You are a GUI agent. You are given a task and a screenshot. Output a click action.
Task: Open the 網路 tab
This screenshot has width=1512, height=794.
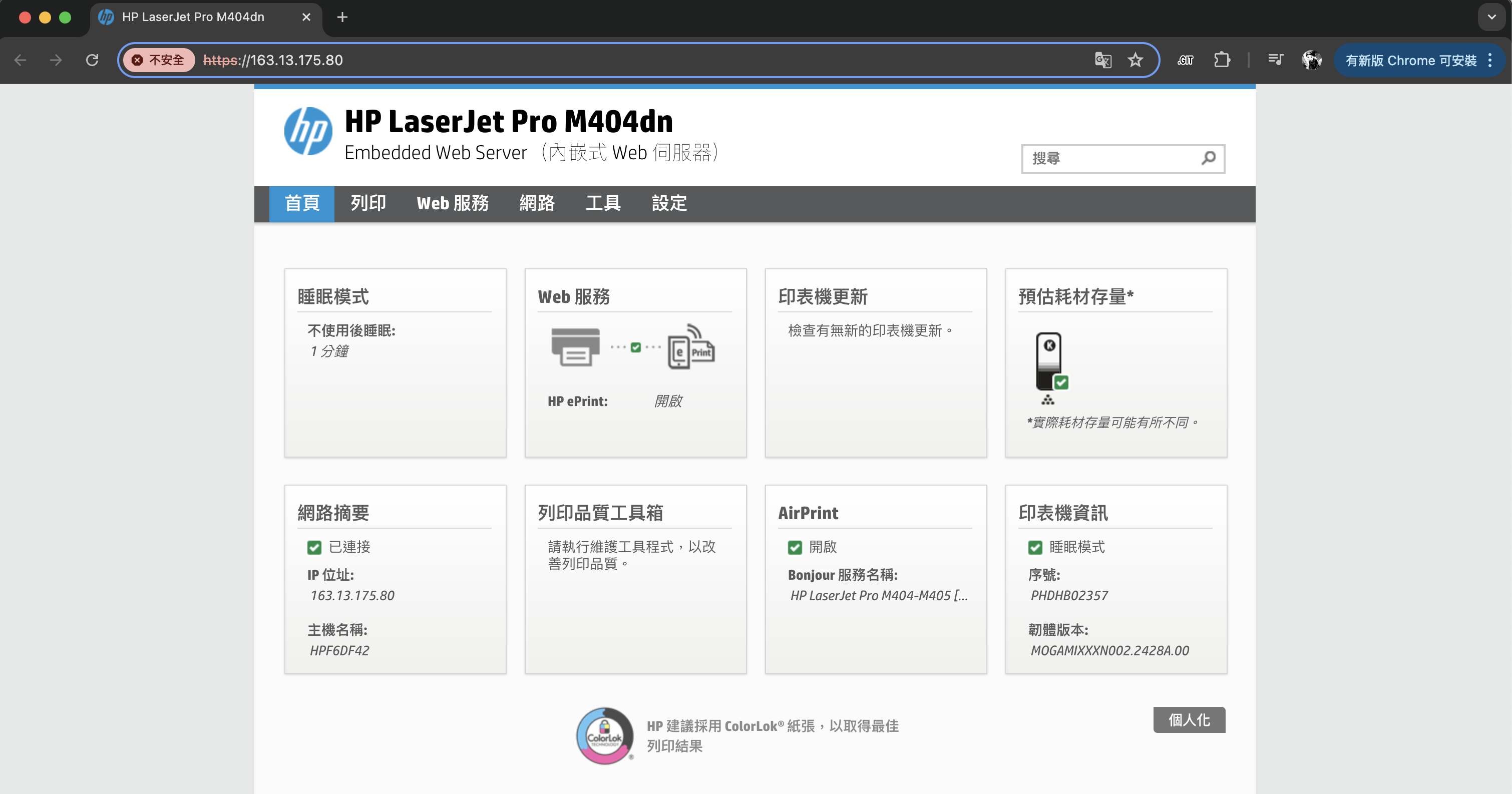537,204
